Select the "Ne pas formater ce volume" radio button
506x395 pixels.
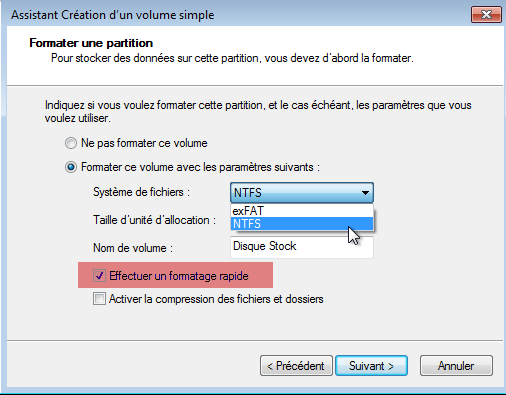tap(71, 143)
